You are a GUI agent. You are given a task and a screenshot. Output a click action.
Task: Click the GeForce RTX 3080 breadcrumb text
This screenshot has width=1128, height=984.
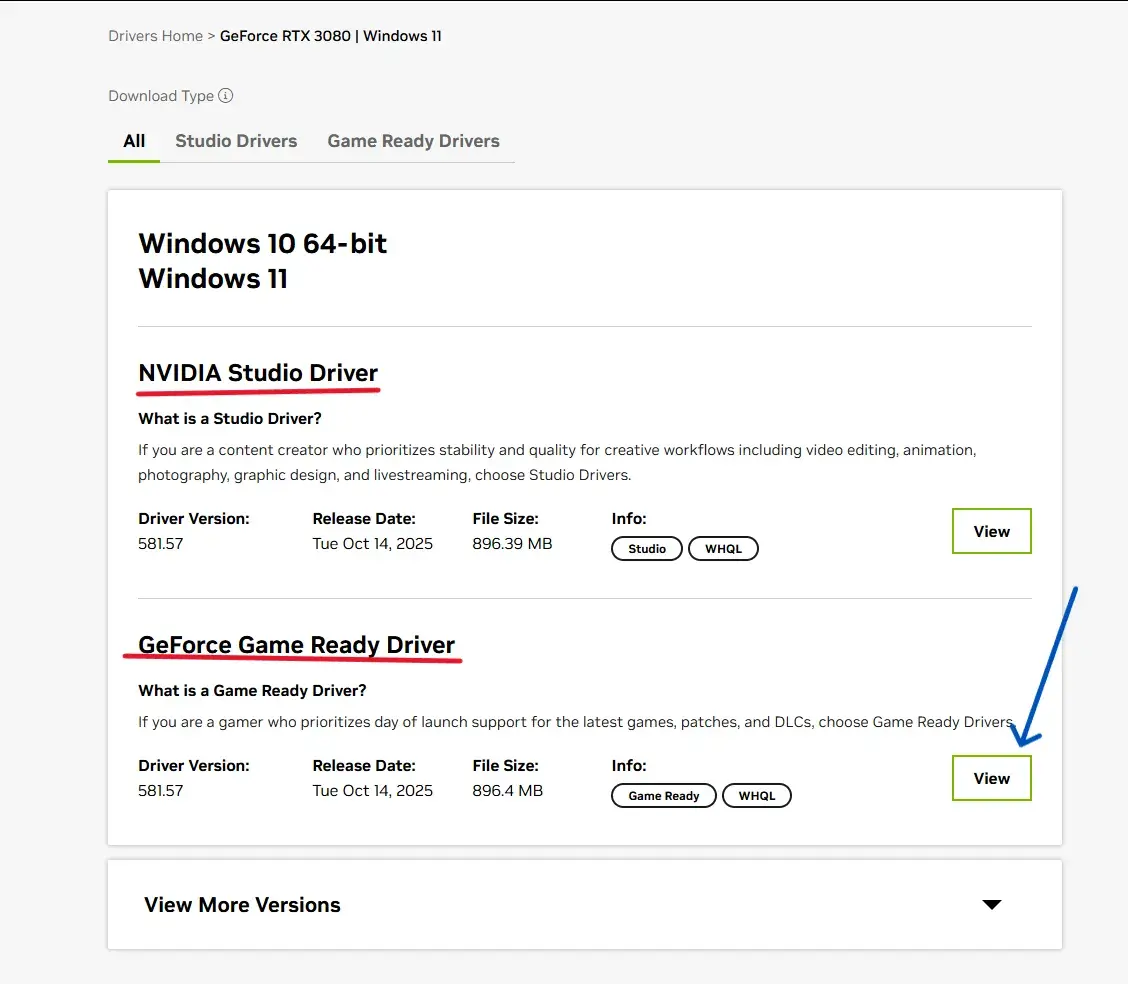click(330, 35)
